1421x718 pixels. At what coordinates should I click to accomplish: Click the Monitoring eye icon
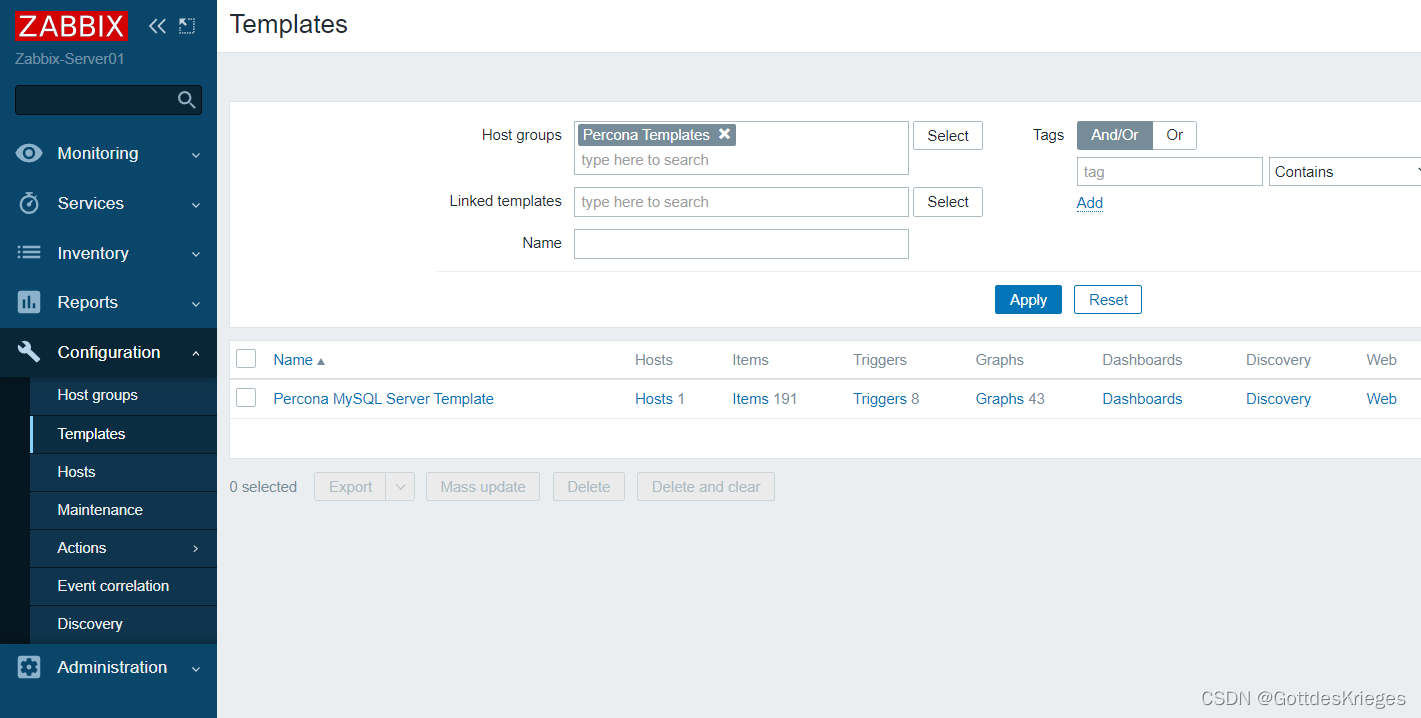(x=29, y=153)
